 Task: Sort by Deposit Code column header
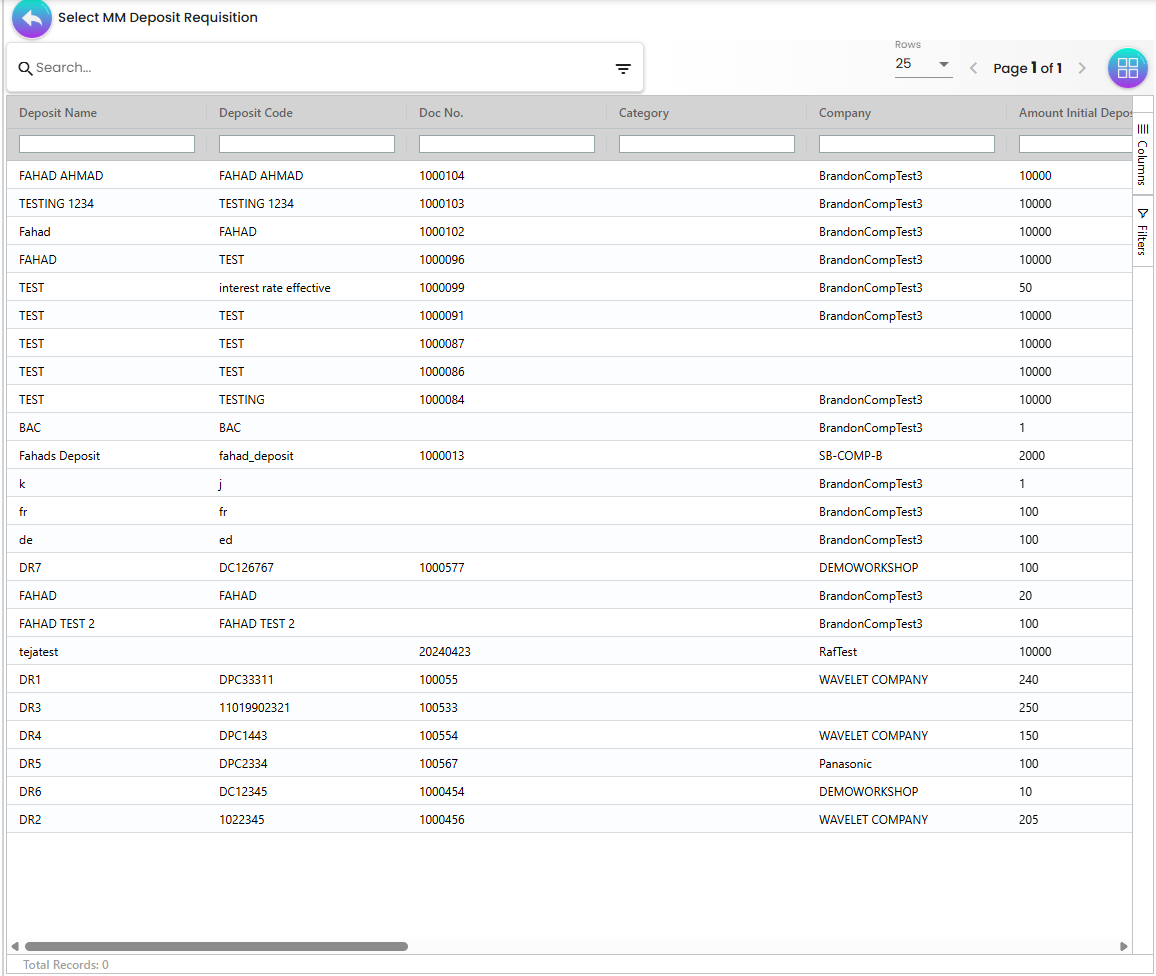(x=256, y=113)
